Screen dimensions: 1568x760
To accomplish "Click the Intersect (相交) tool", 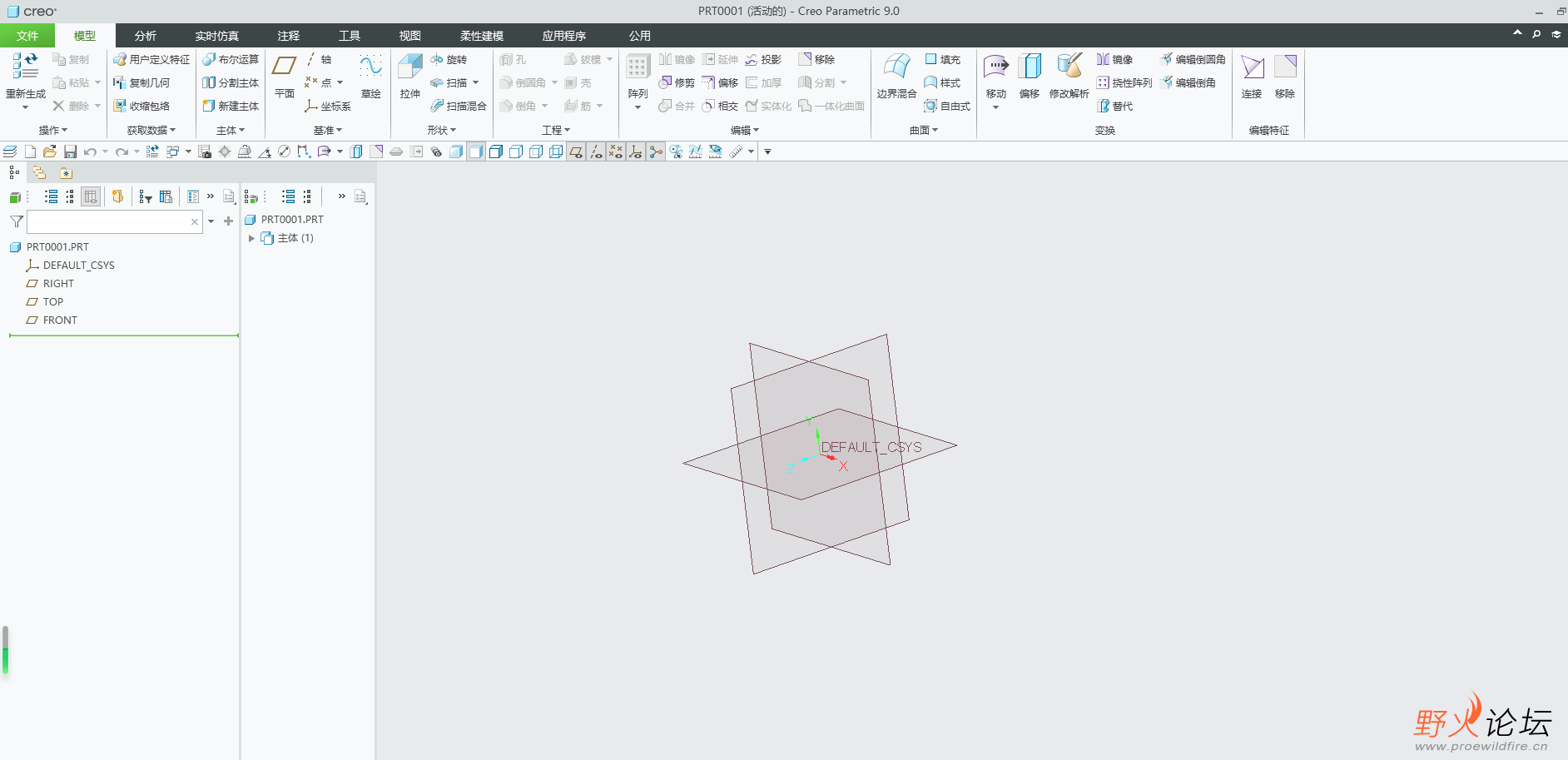I will point(720,107).
